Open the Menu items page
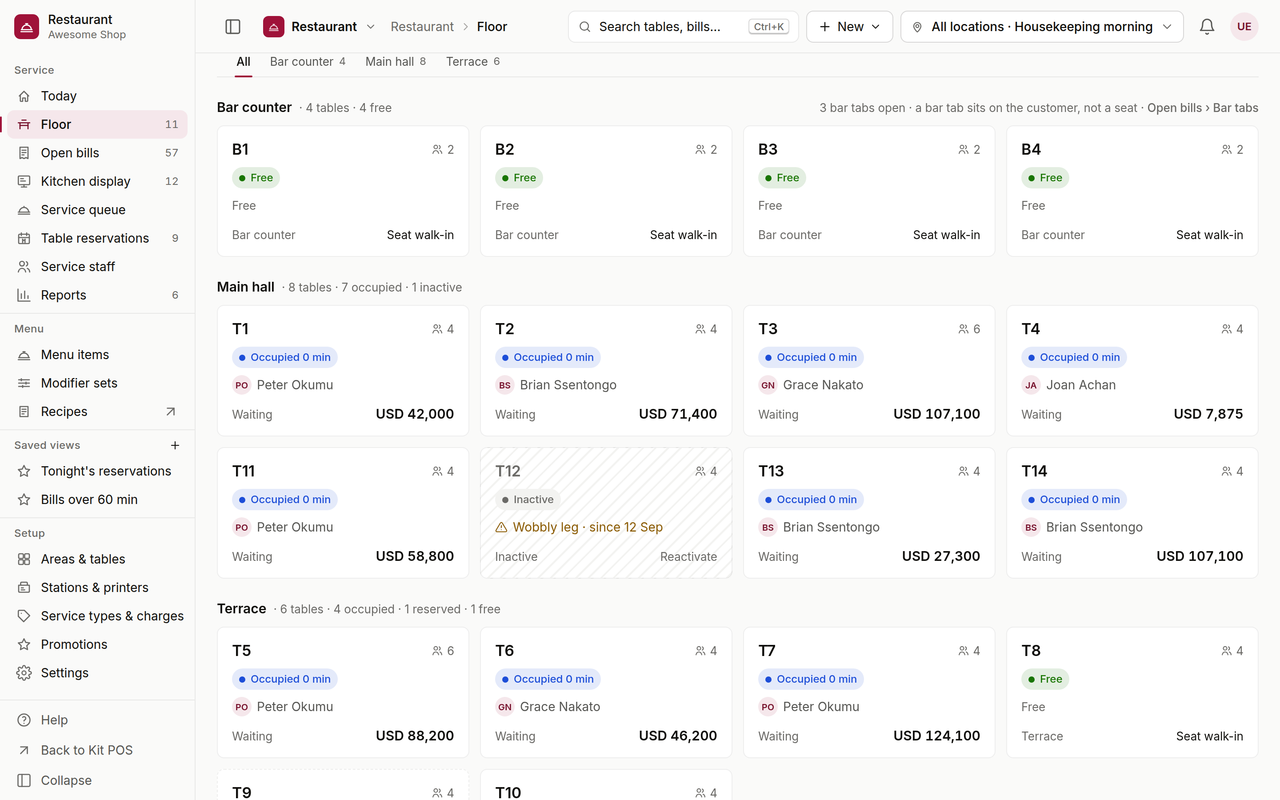 coord(97,355)
